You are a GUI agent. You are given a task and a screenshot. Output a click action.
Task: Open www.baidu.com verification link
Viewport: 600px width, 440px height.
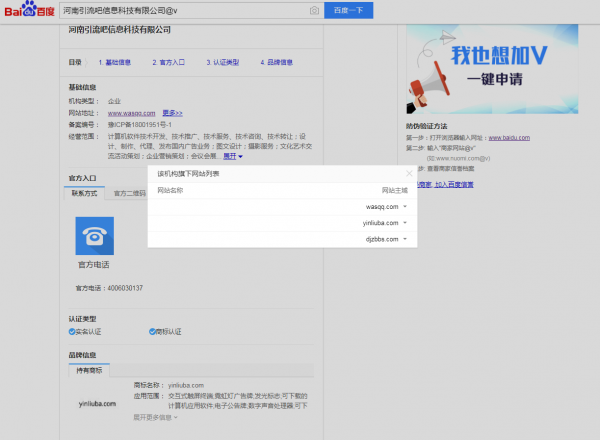(509, 138)
